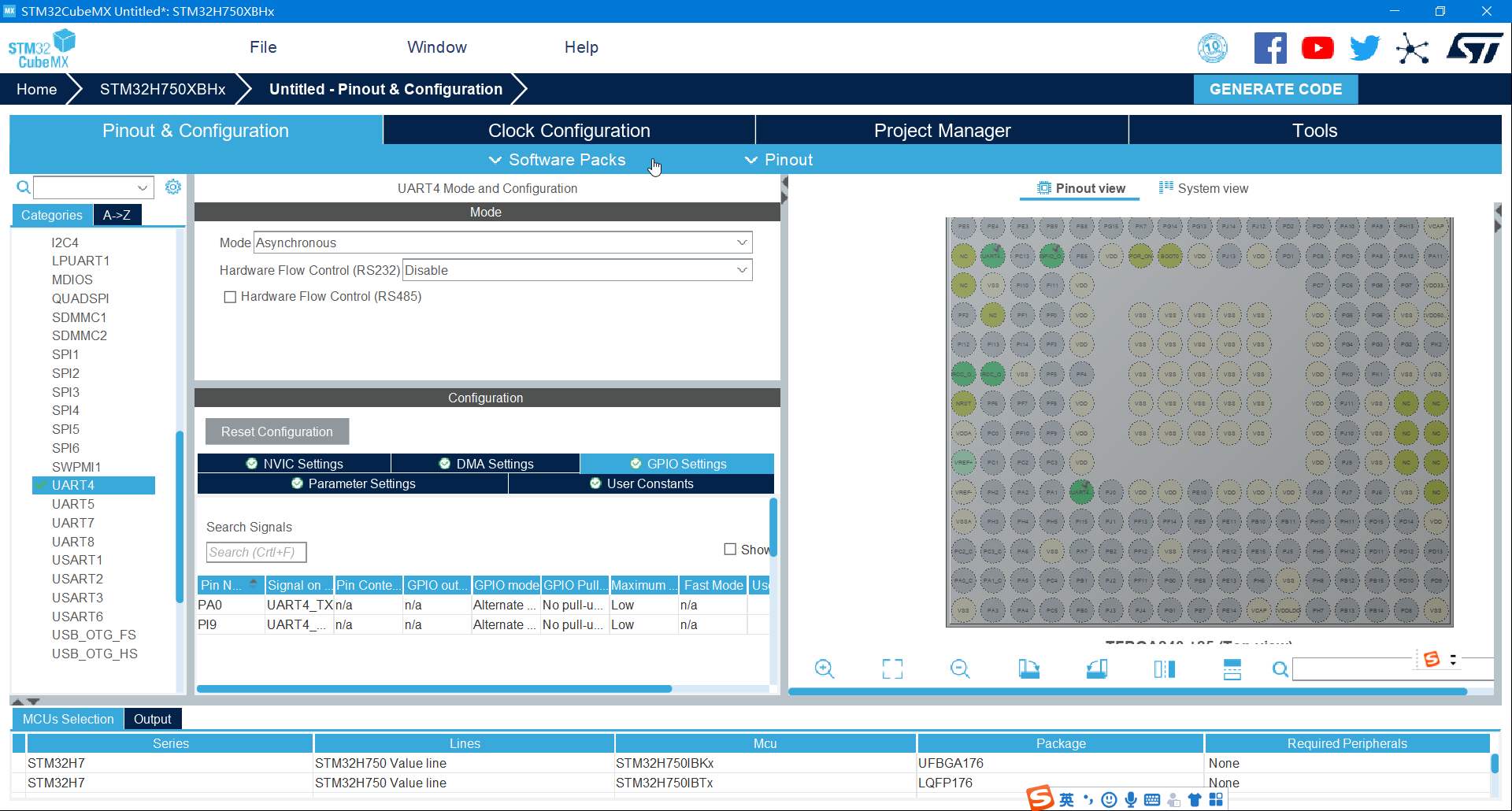Switch to the A->Z list tab
The width and height of the screenshot is (1512, 811).
[x=117, y=215]
